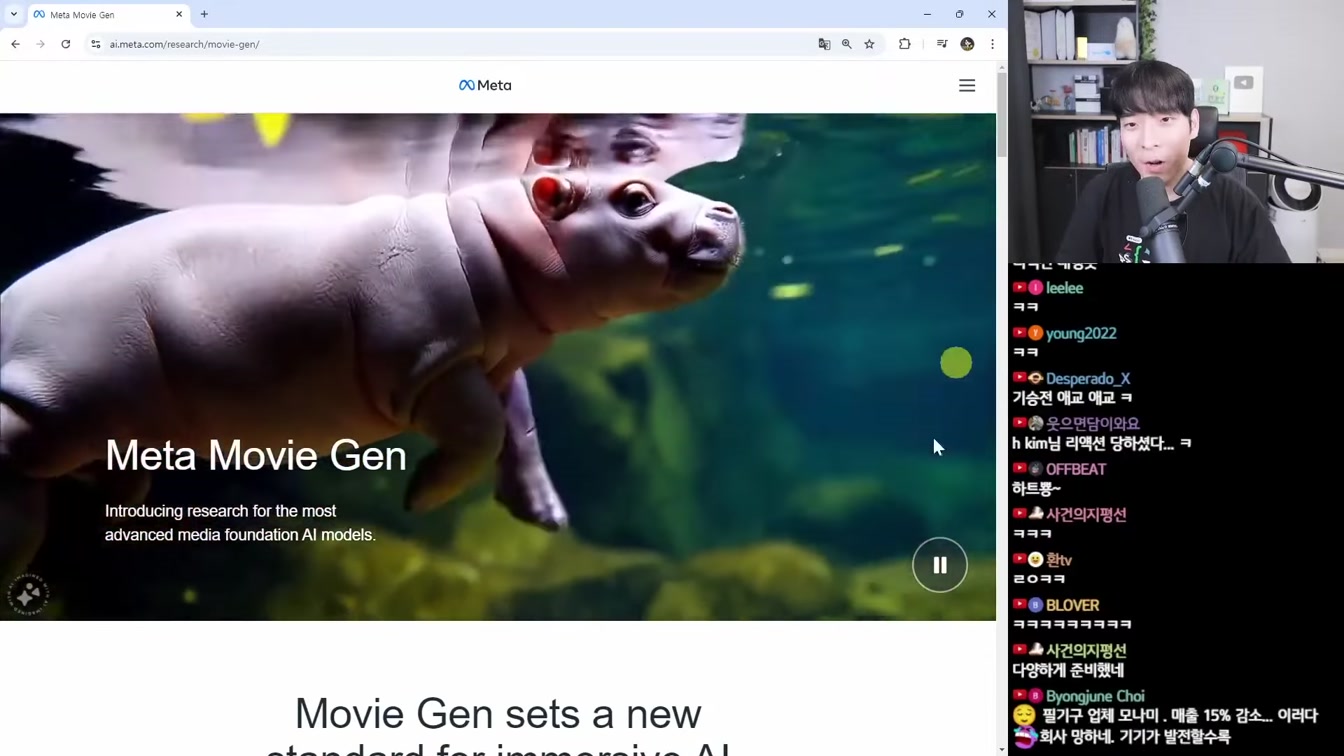This screenshot has width=1344, height=756.
Task: Select the Meta Movie Gen tab
Action: (108, 15)
